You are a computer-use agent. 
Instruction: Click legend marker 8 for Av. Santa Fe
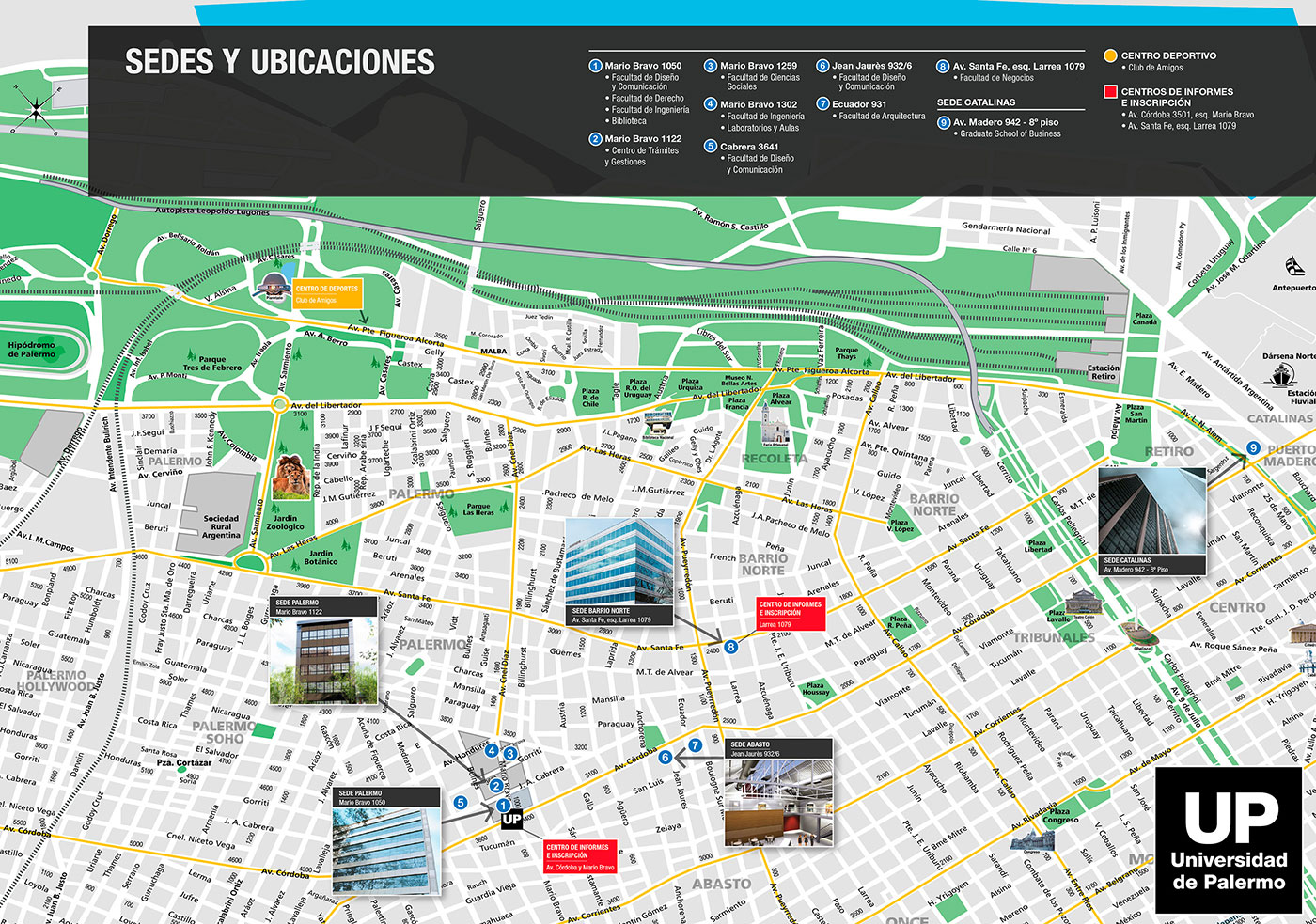[943, 67]
